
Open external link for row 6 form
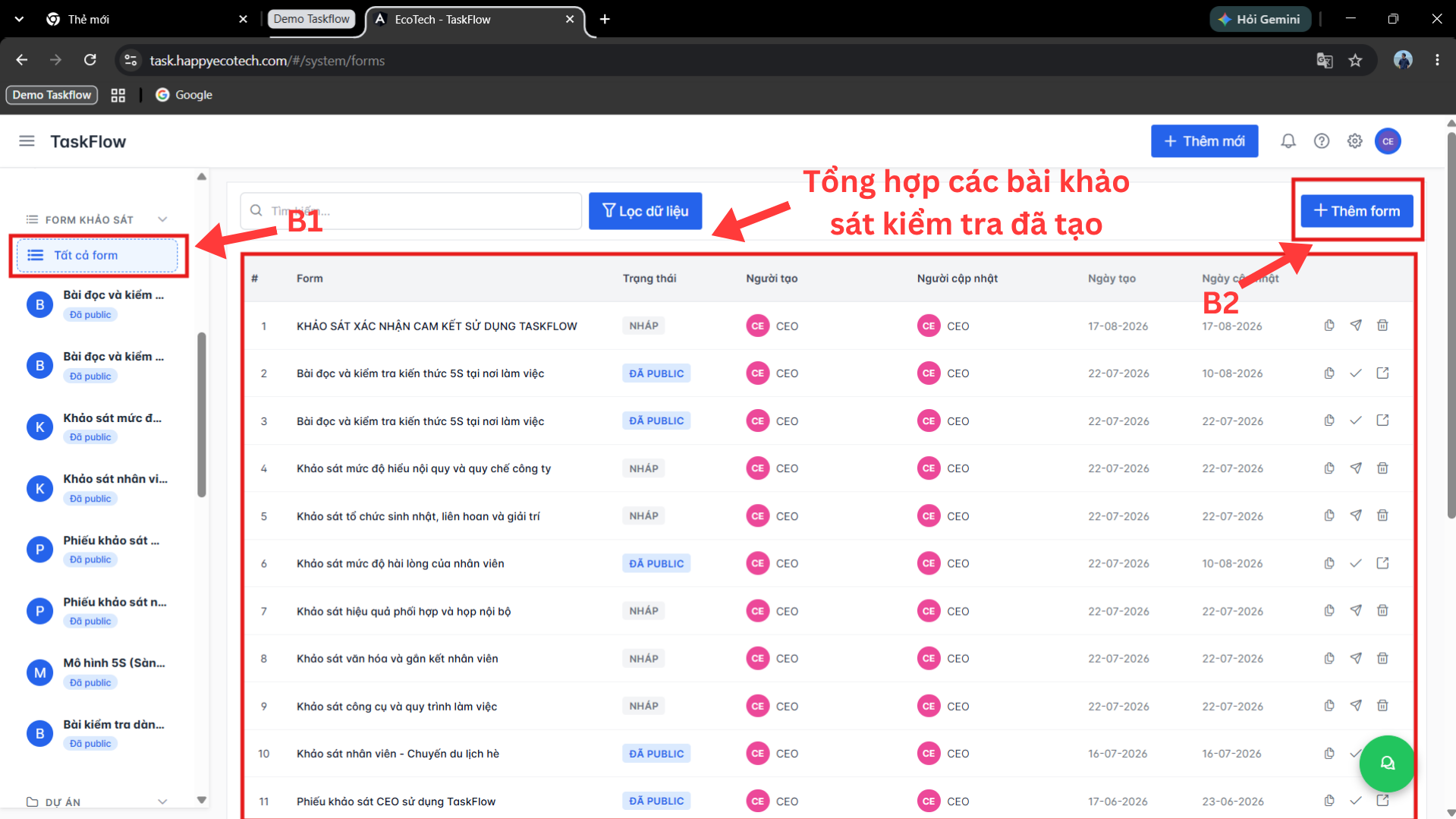pos(1382,563)
